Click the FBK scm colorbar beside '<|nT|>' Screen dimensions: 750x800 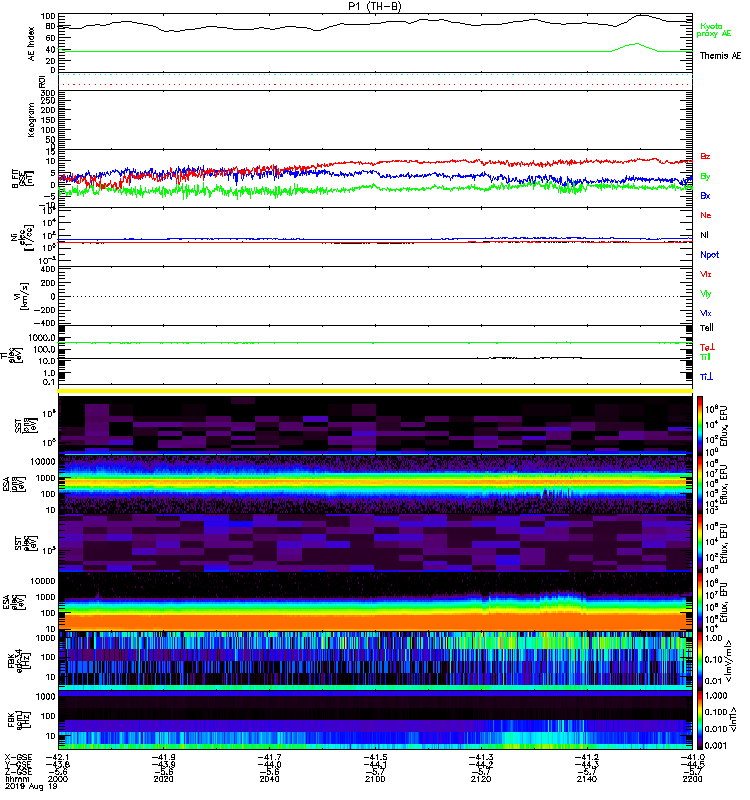[x=699, y=721]
